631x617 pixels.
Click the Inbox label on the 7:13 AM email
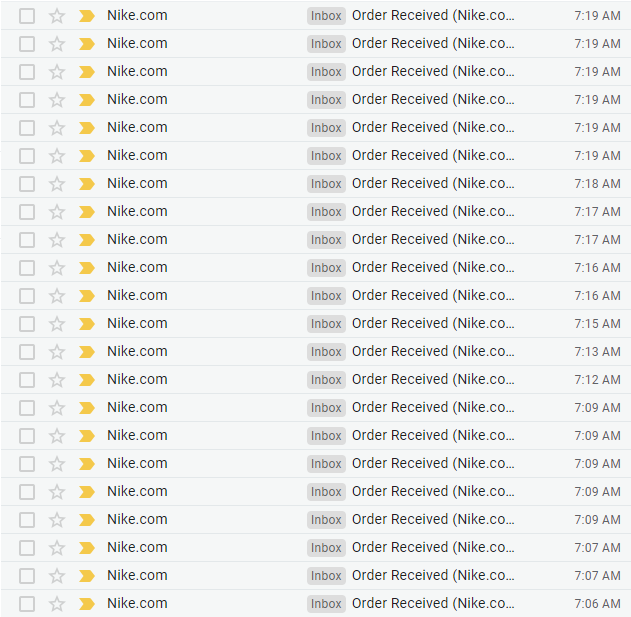coord(326,352)
